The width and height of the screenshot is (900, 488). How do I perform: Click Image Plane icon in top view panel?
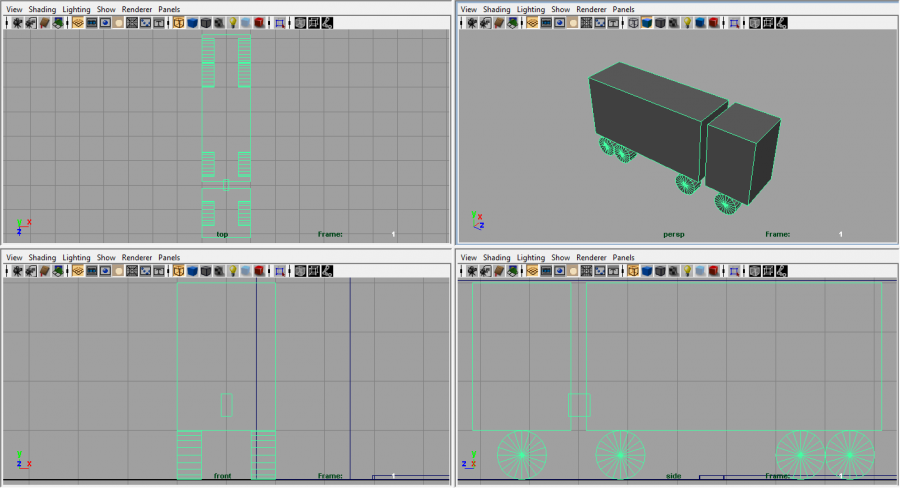tap(58, 23)
